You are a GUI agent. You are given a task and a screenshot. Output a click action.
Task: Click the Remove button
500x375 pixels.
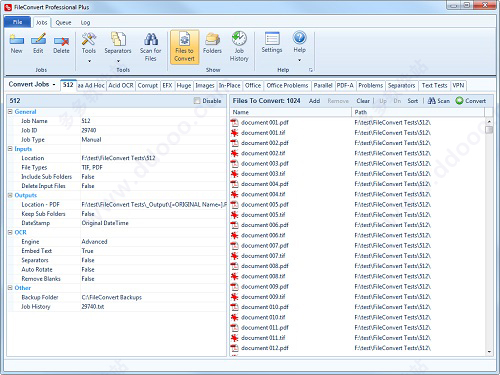click(x=338, y=101)
